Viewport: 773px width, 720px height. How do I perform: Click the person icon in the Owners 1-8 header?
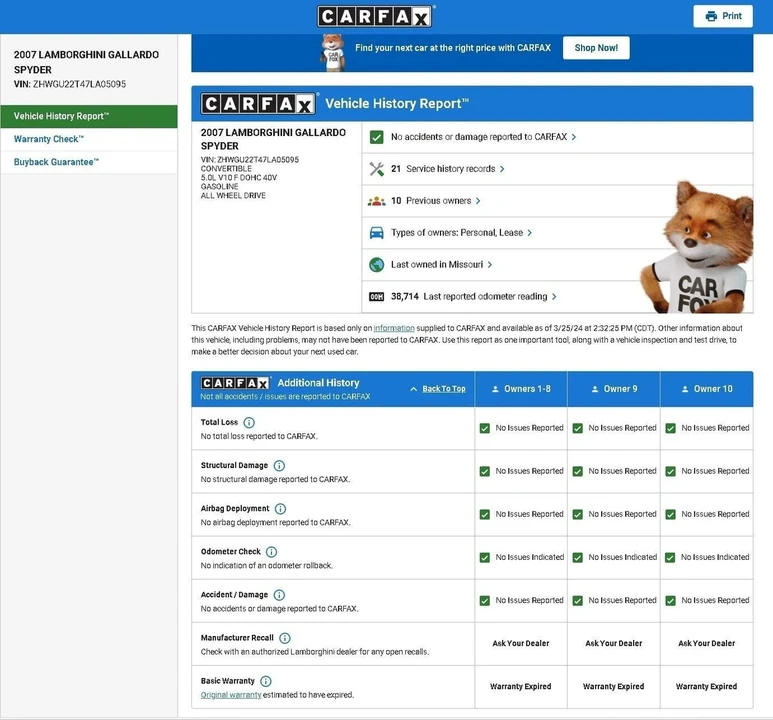coord(495,389)
